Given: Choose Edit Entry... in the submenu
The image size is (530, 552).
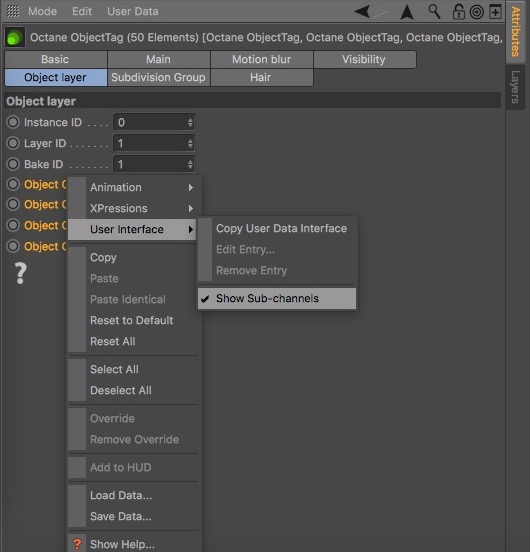Looking at the screenshot, I should (277, 250).
